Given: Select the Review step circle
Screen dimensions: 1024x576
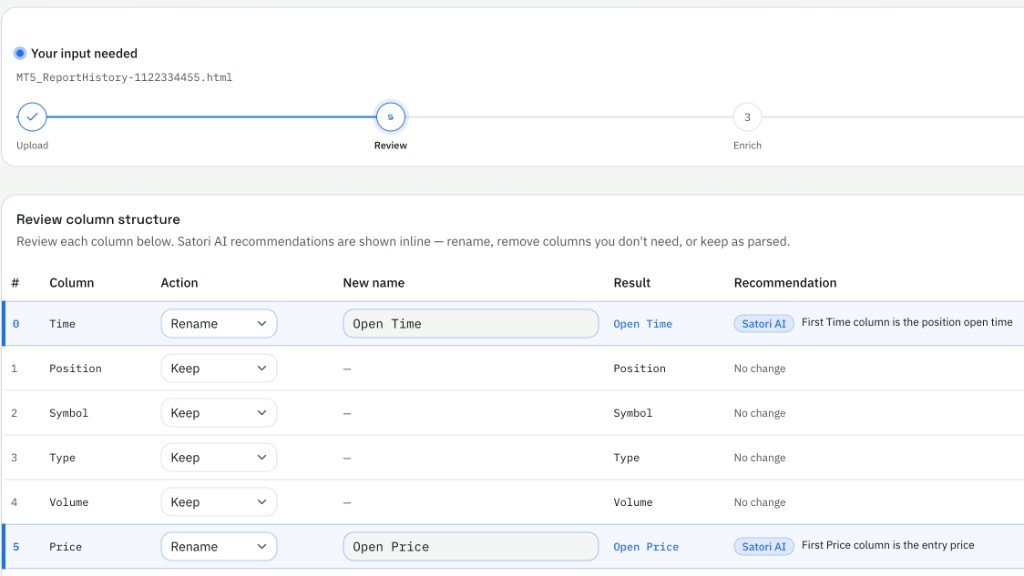Looking at the screenshot, I should tap(391, 117).
